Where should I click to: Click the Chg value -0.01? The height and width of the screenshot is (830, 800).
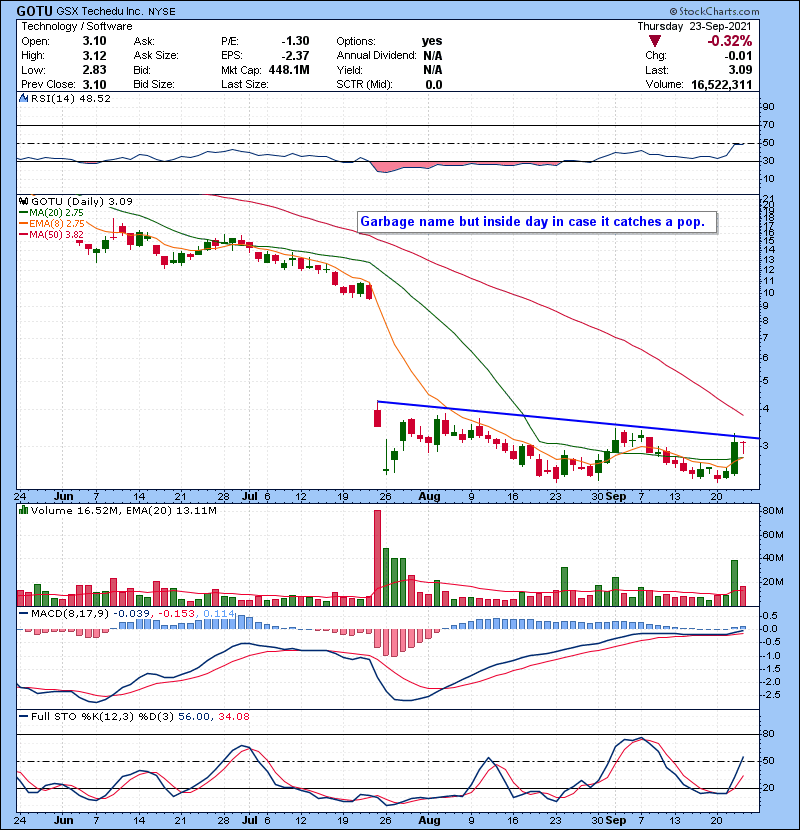coord(738,56)
